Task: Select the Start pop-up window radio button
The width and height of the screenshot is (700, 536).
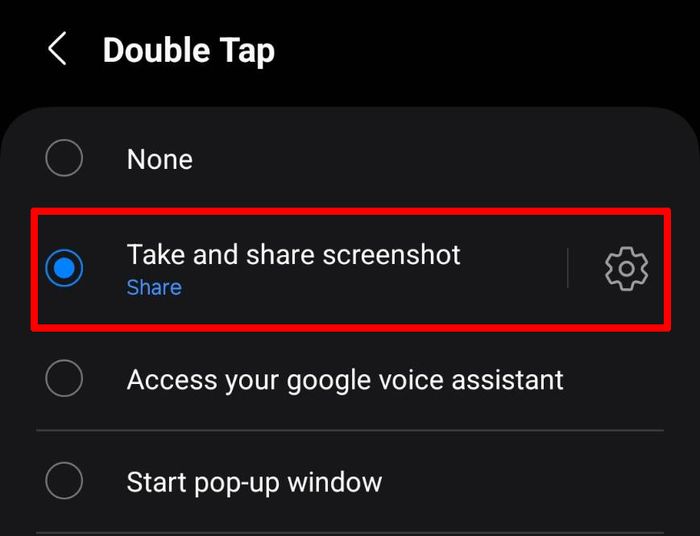Action: tap(64, 481)
